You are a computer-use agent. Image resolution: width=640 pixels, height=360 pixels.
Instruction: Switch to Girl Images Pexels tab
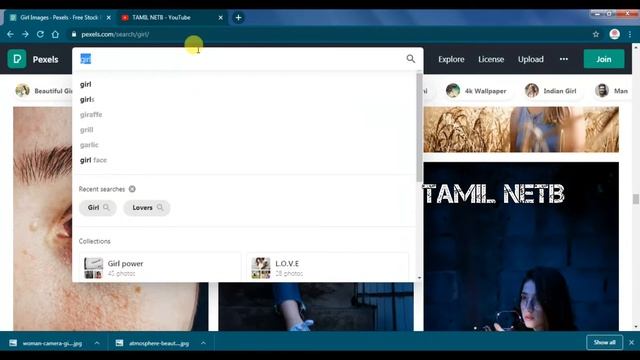[x=60, y=18]
